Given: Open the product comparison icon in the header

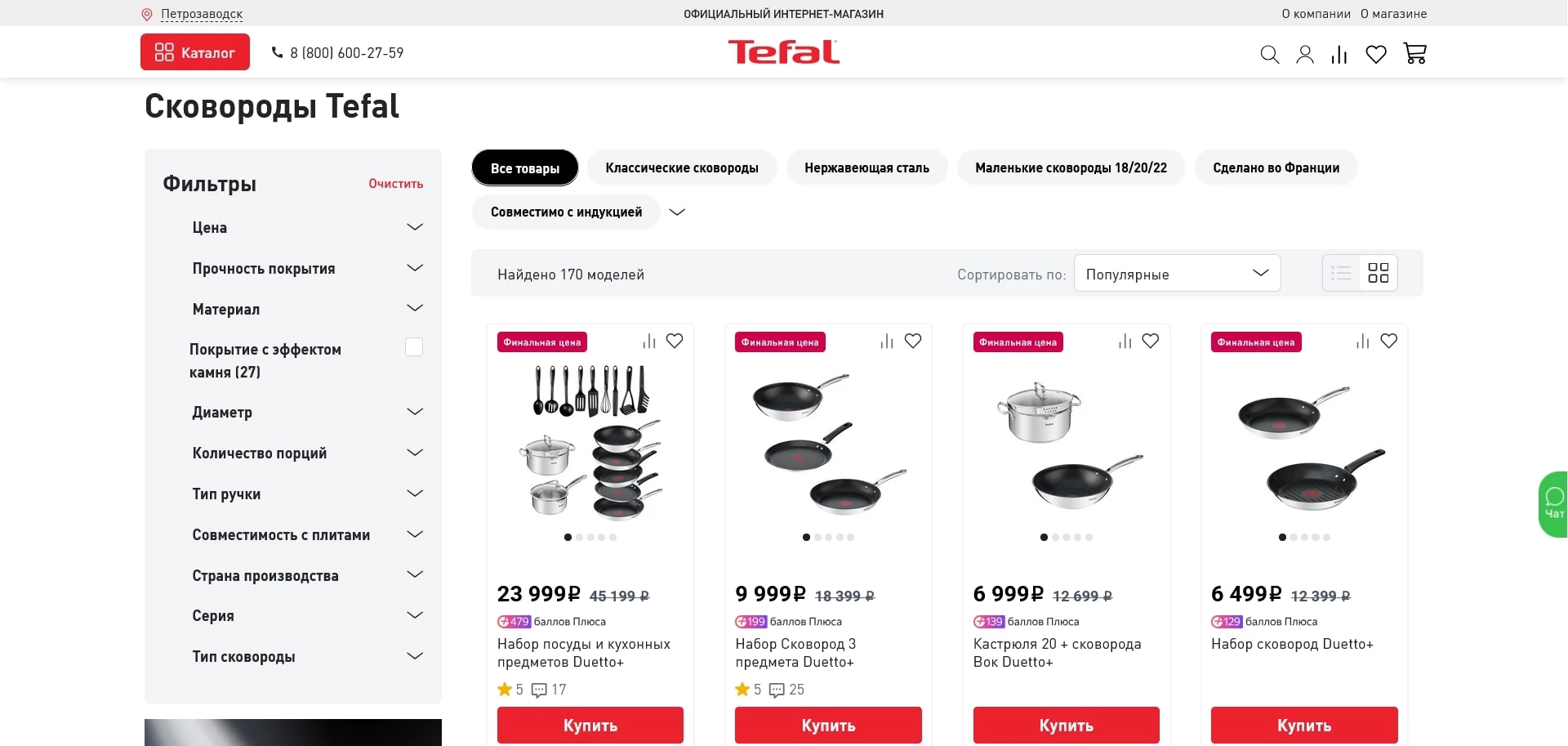Looking at the screenshot, I should [1339, 54].
